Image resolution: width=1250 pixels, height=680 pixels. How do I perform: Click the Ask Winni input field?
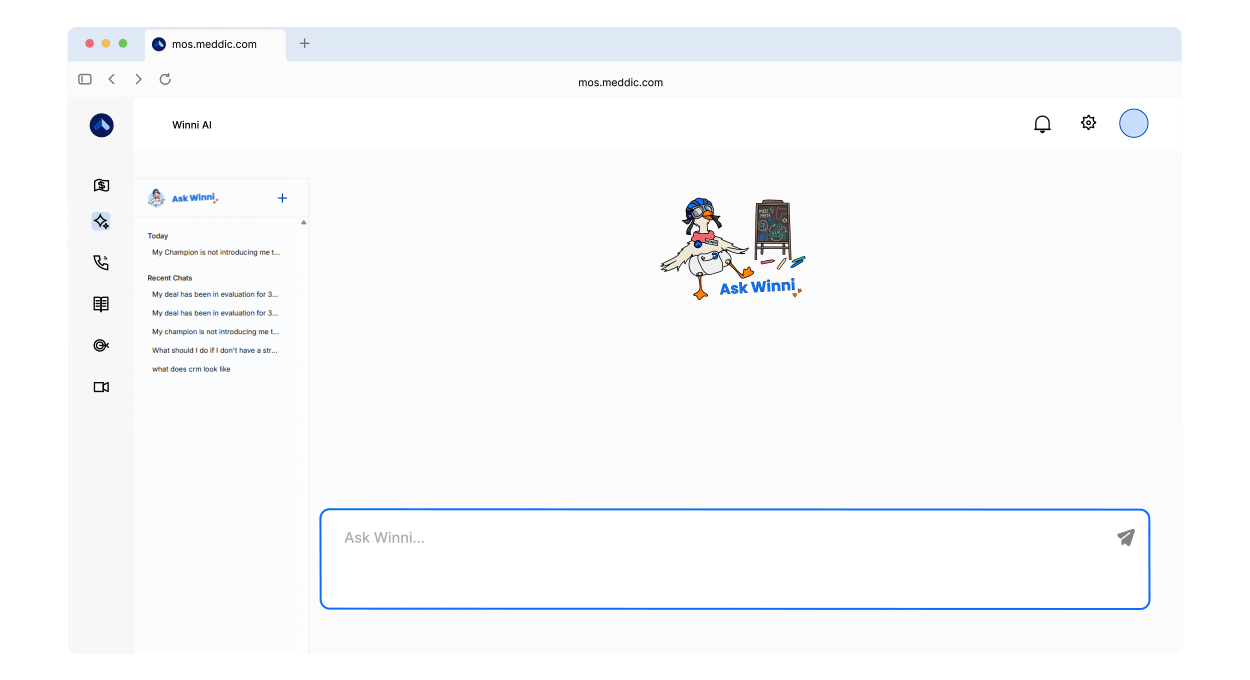735,559
